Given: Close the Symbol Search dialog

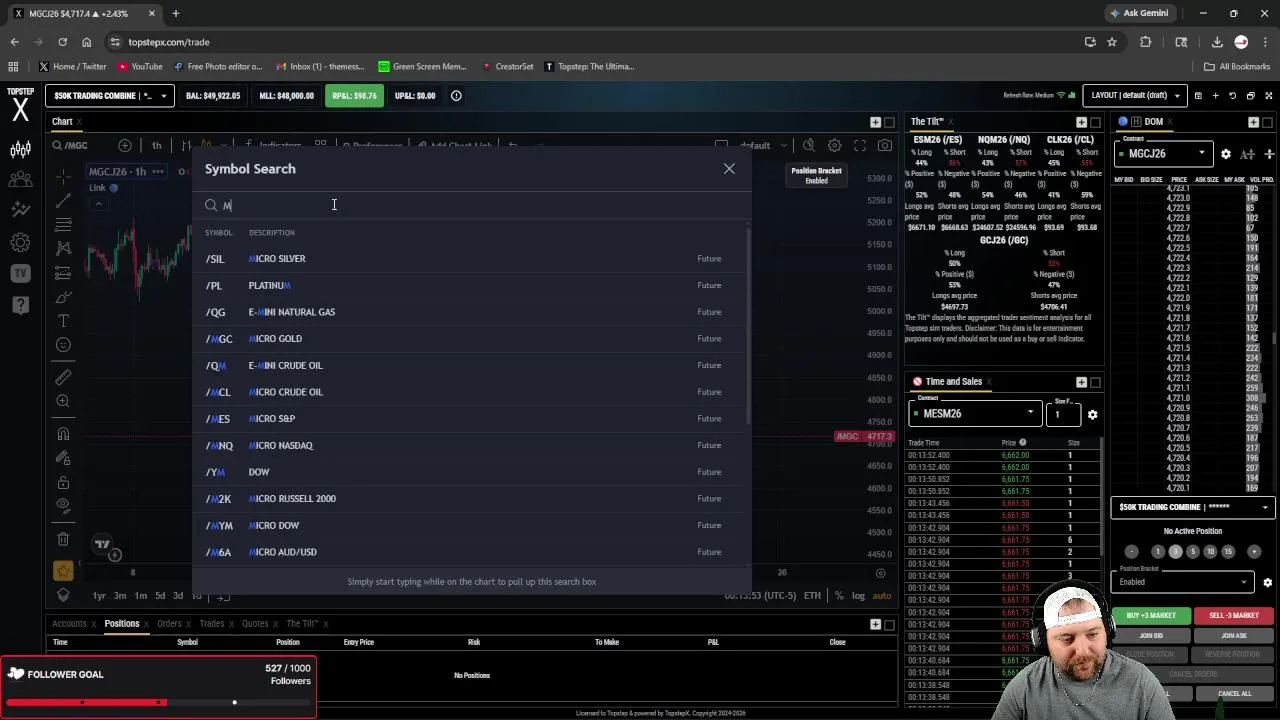Looking at the screenshot, I should (729, 169).
